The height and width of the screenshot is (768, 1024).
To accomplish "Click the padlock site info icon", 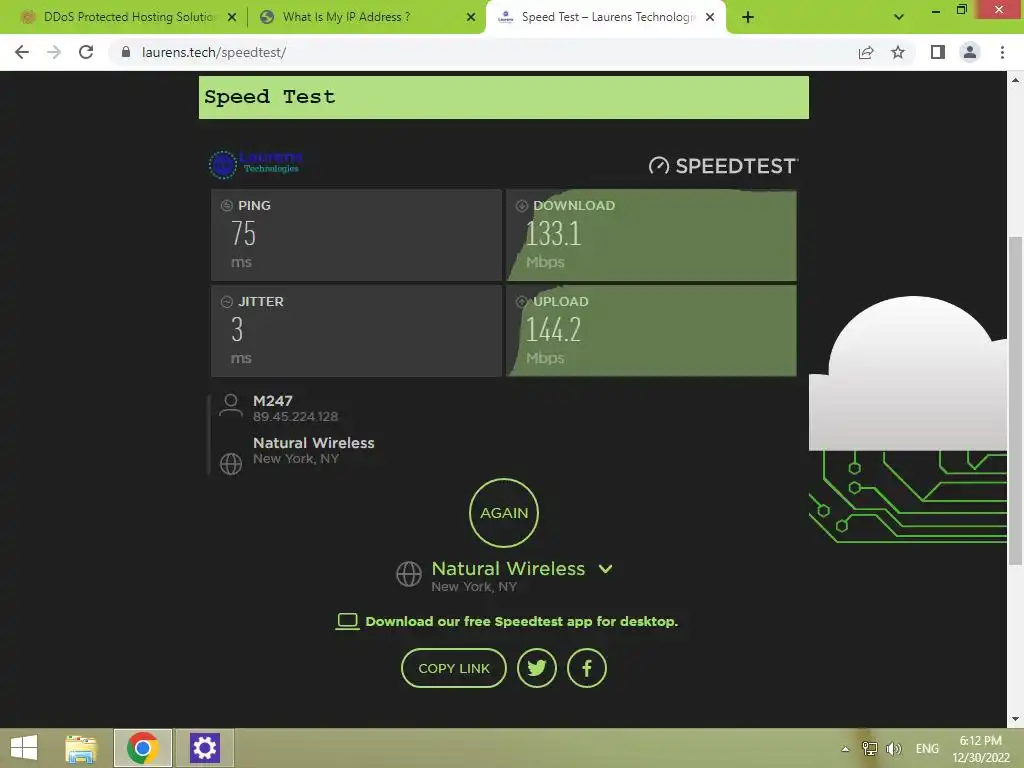I will tap(126, 52).
